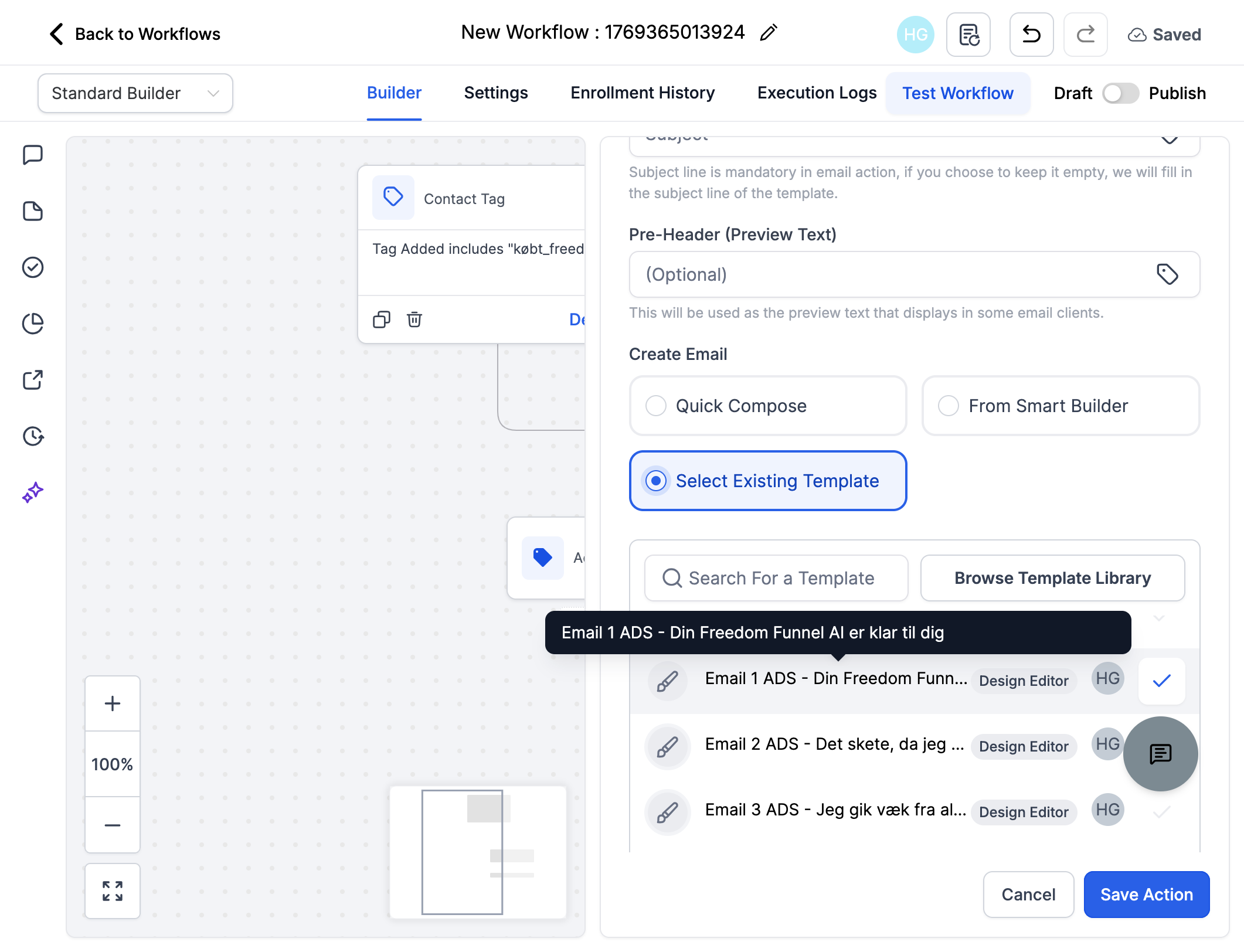Select the Quick Compose radio option
The width and height of the screenshot is (1244, 952).
pyautogui.click(x=768, y=406)
